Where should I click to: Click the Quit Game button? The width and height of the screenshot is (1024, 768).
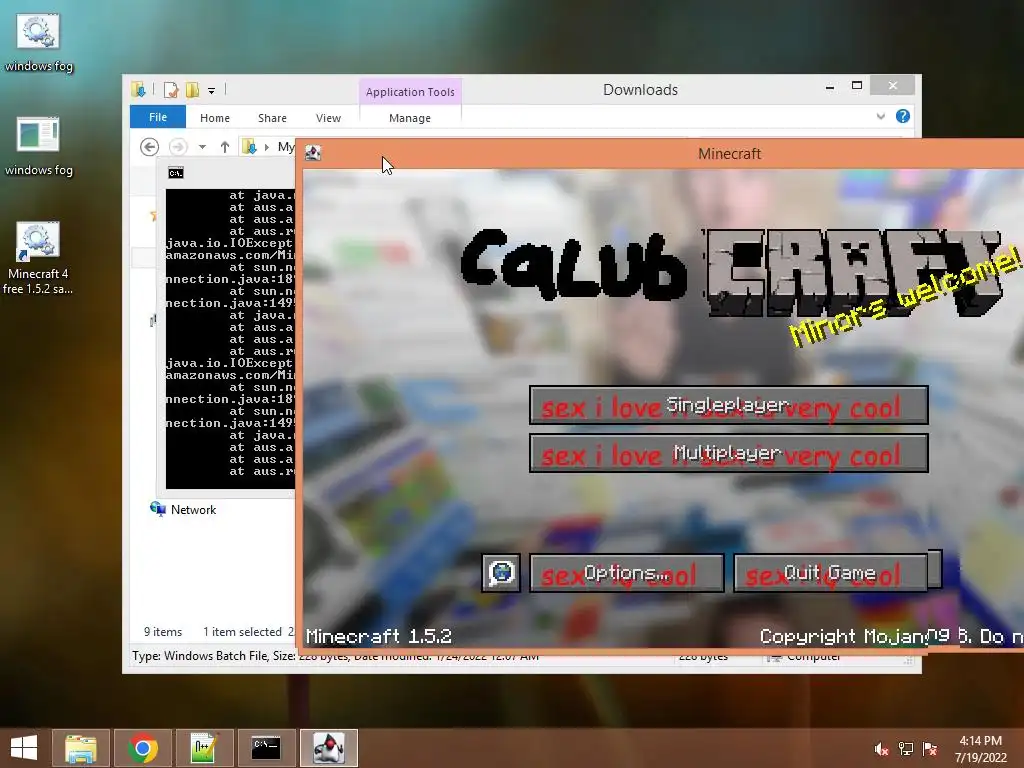[830, 573]
